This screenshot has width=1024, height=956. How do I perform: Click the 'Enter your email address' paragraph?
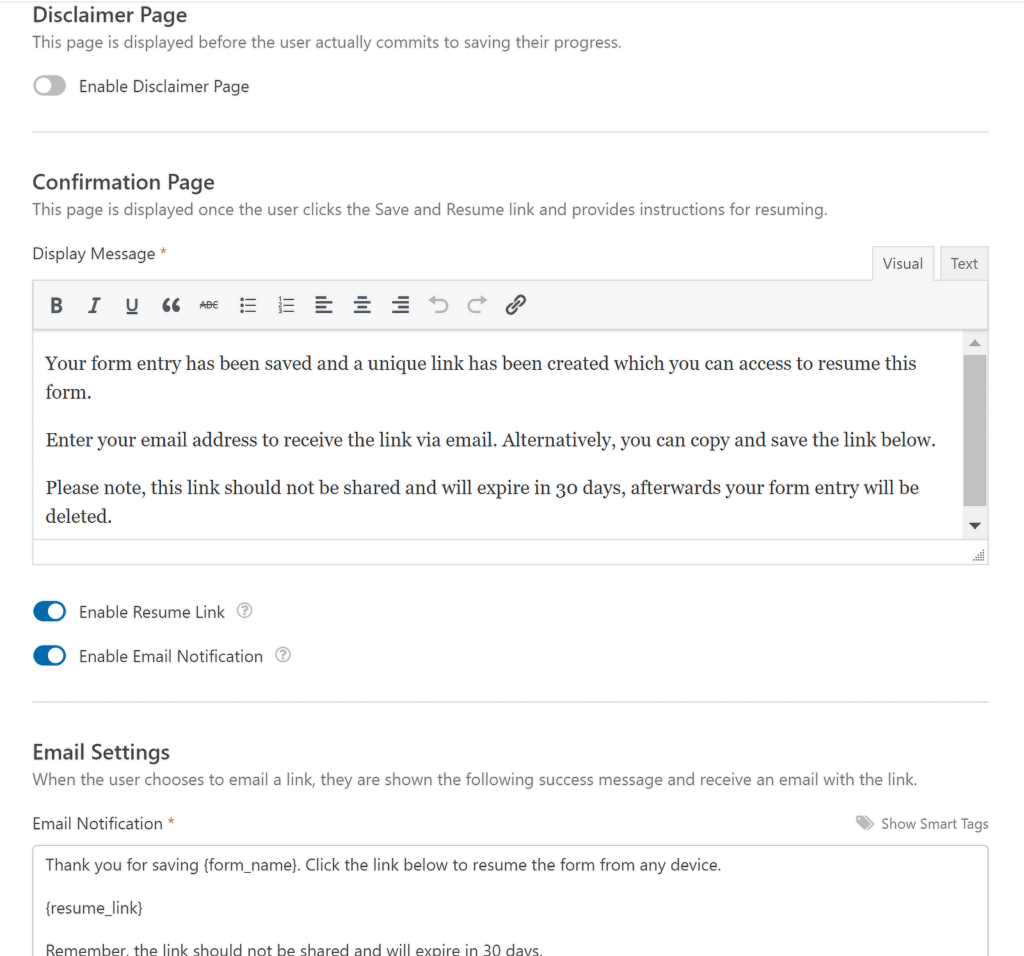490,440
